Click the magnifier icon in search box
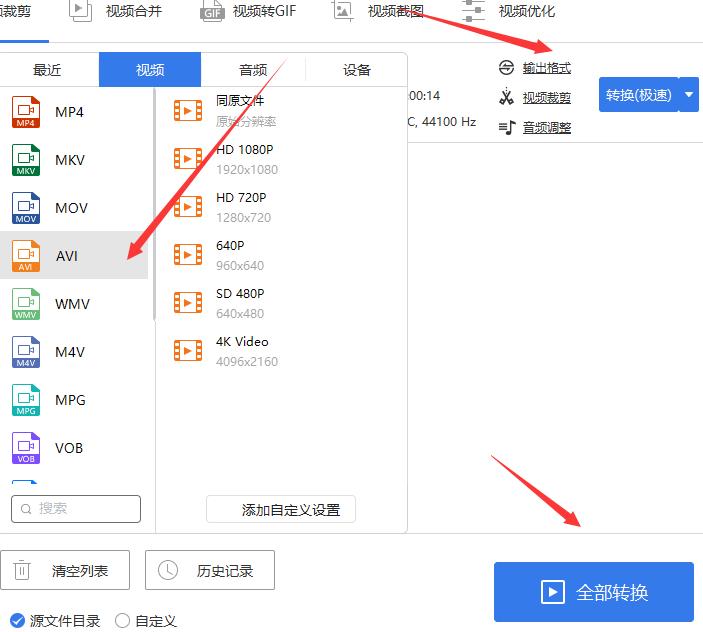The height and width of the screenshot is (632, 703). click(x=26, y=509)
